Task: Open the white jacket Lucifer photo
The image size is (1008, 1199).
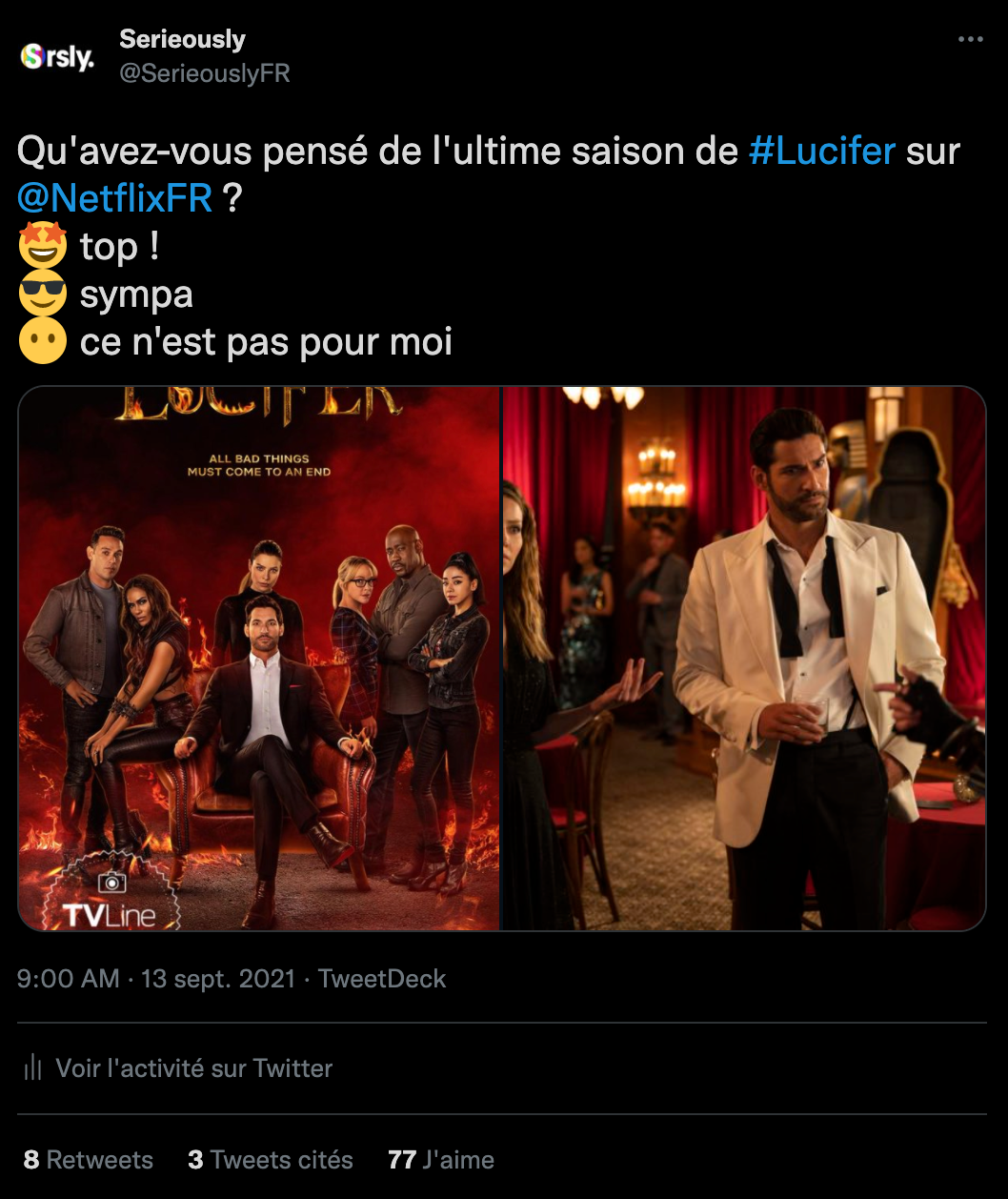Action: [744, 658]
